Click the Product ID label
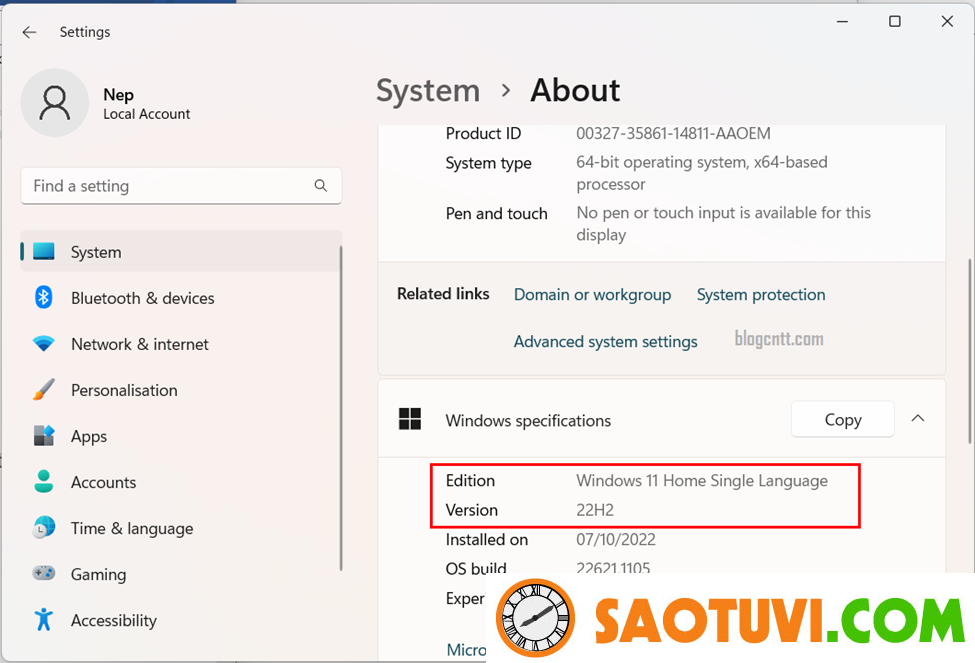Viewport: 975px width, 663px height. pyautogui.click(x=483, y=133)
